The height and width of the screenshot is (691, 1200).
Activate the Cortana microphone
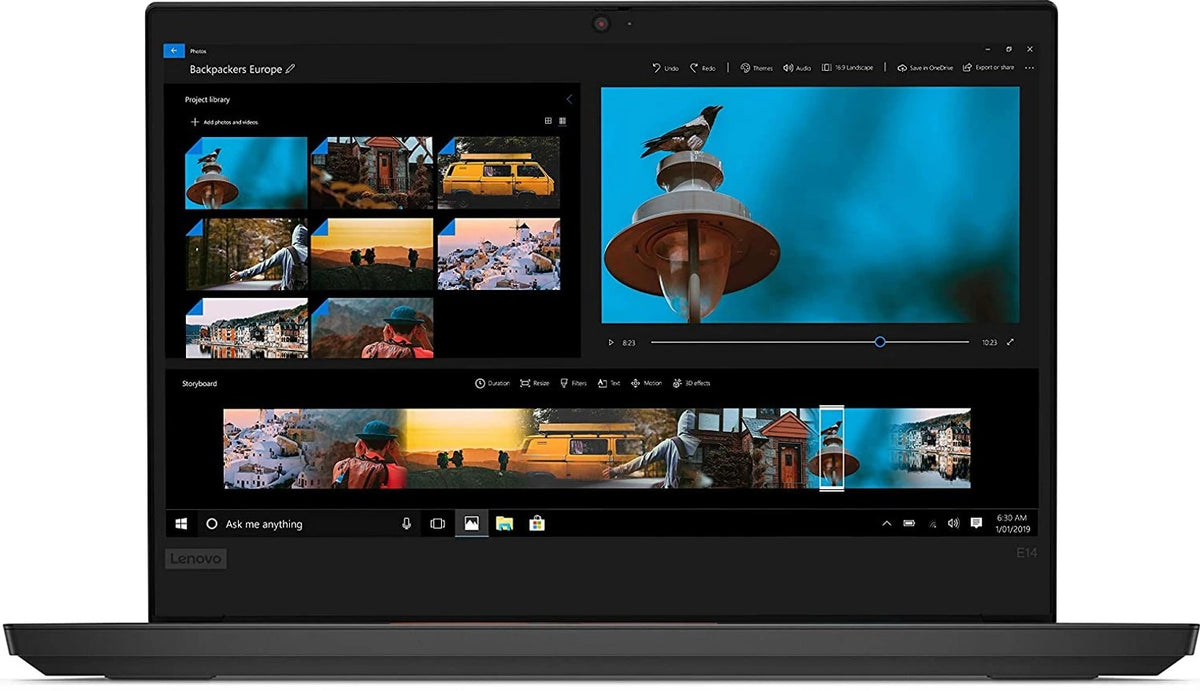point(406,523)
